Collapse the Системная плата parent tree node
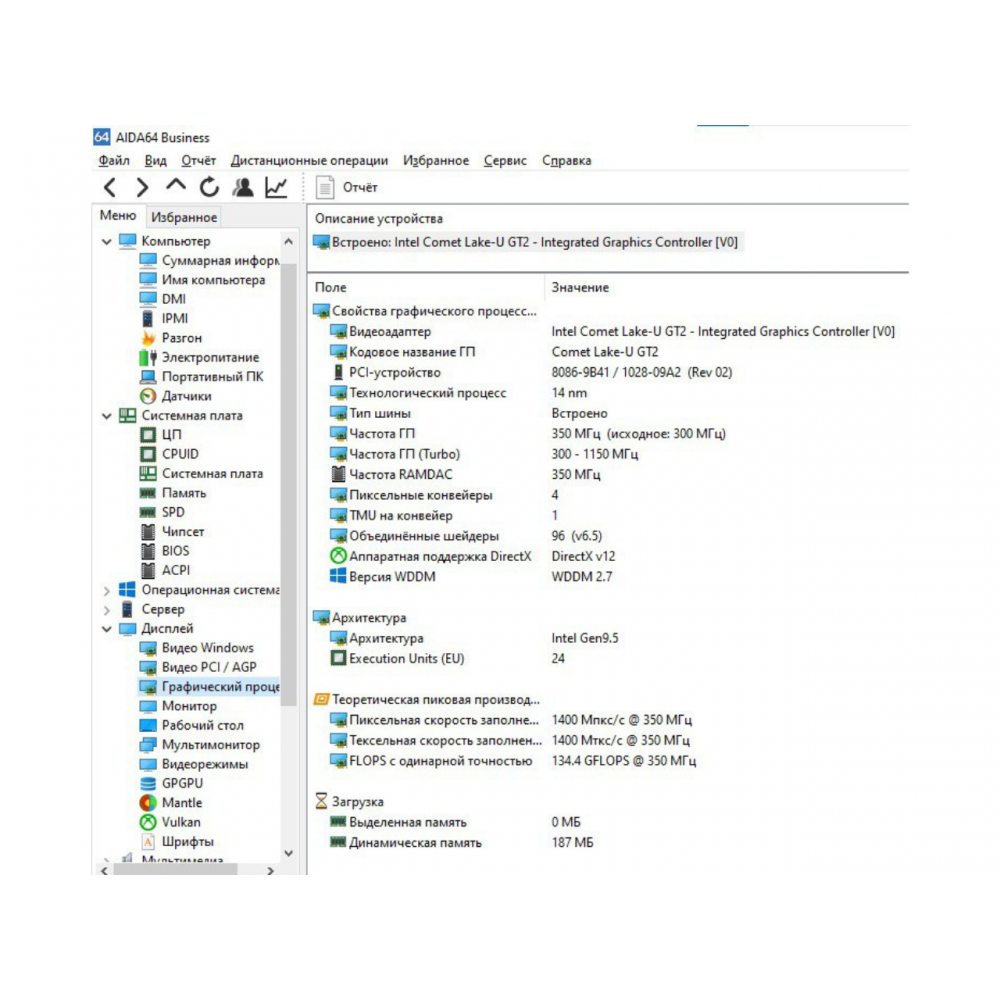This screenshot has width=1000, height=1000. pos(107,416)
